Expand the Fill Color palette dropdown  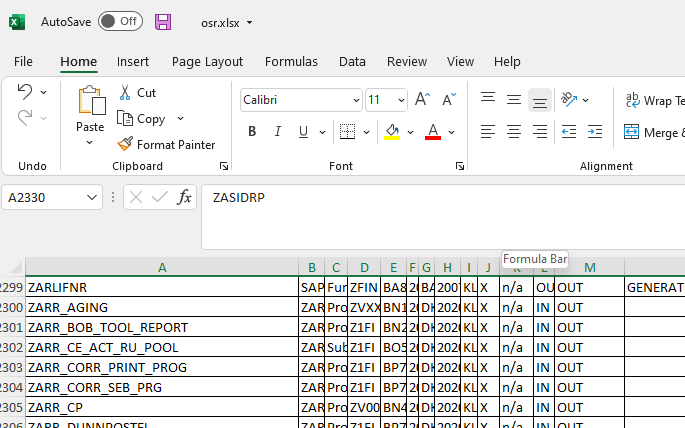click(410, 132)
